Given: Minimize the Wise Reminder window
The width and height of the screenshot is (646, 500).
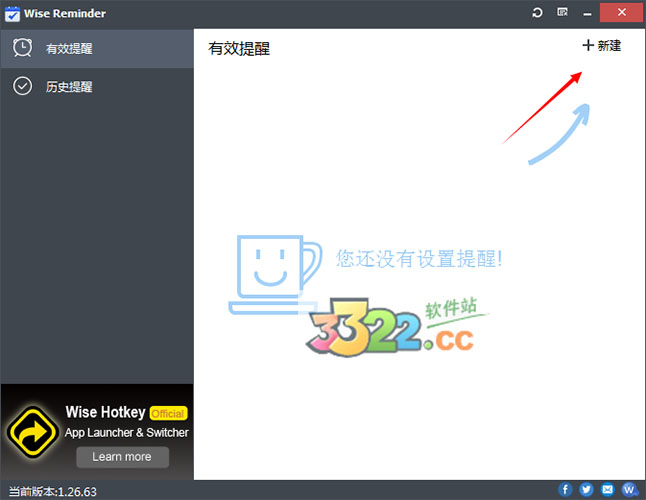Looking at the screenshot, I should [x=587, y=14].
